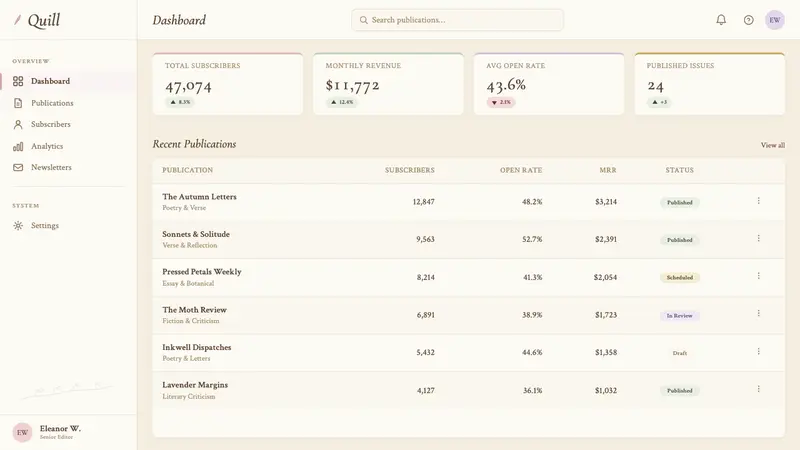Screen dimensions: 800x450
Task: Click the Published Issues card
Action: coord(710,84)
